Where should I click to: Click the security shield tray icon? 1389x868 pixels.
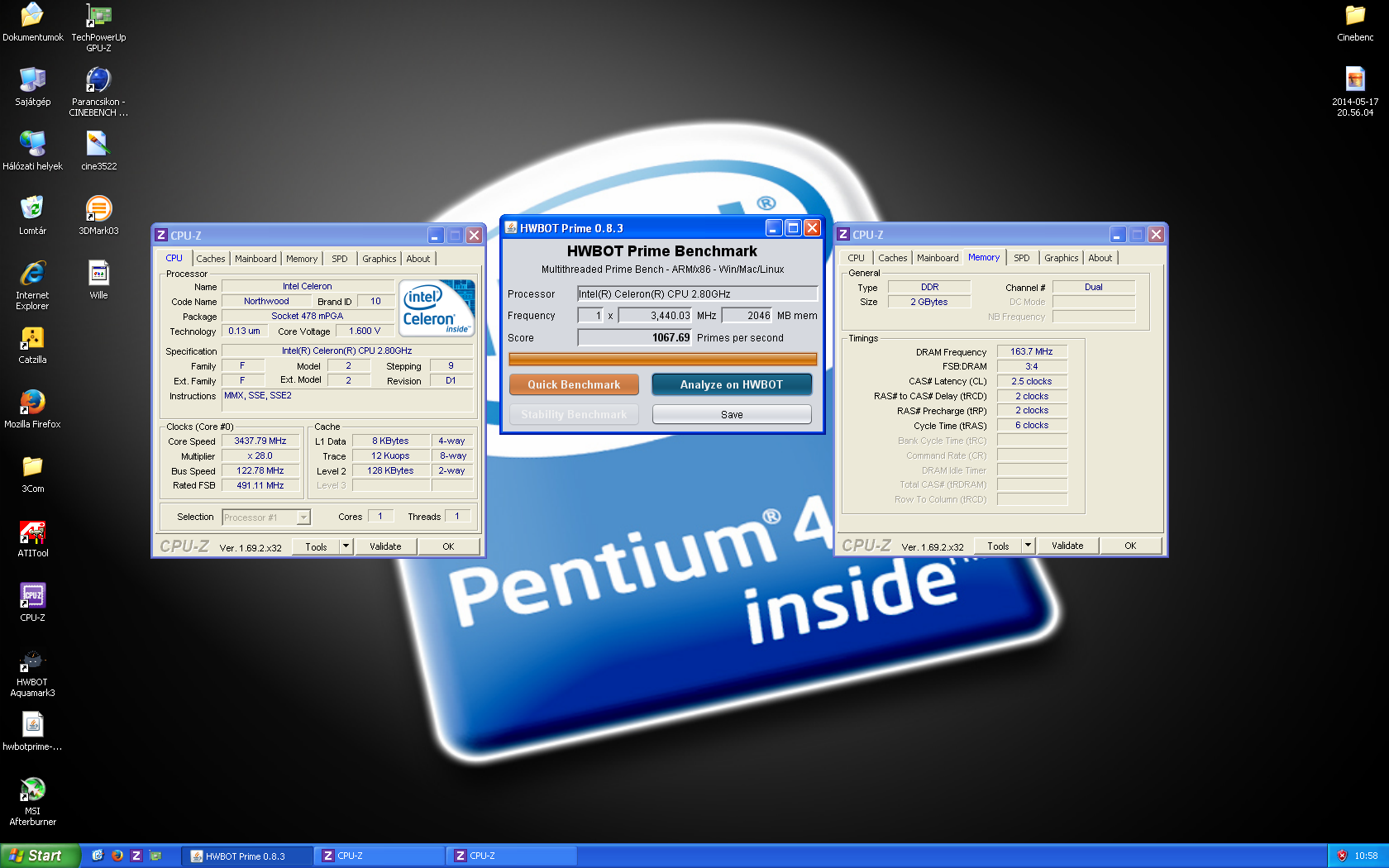(x=1342, y=856)
